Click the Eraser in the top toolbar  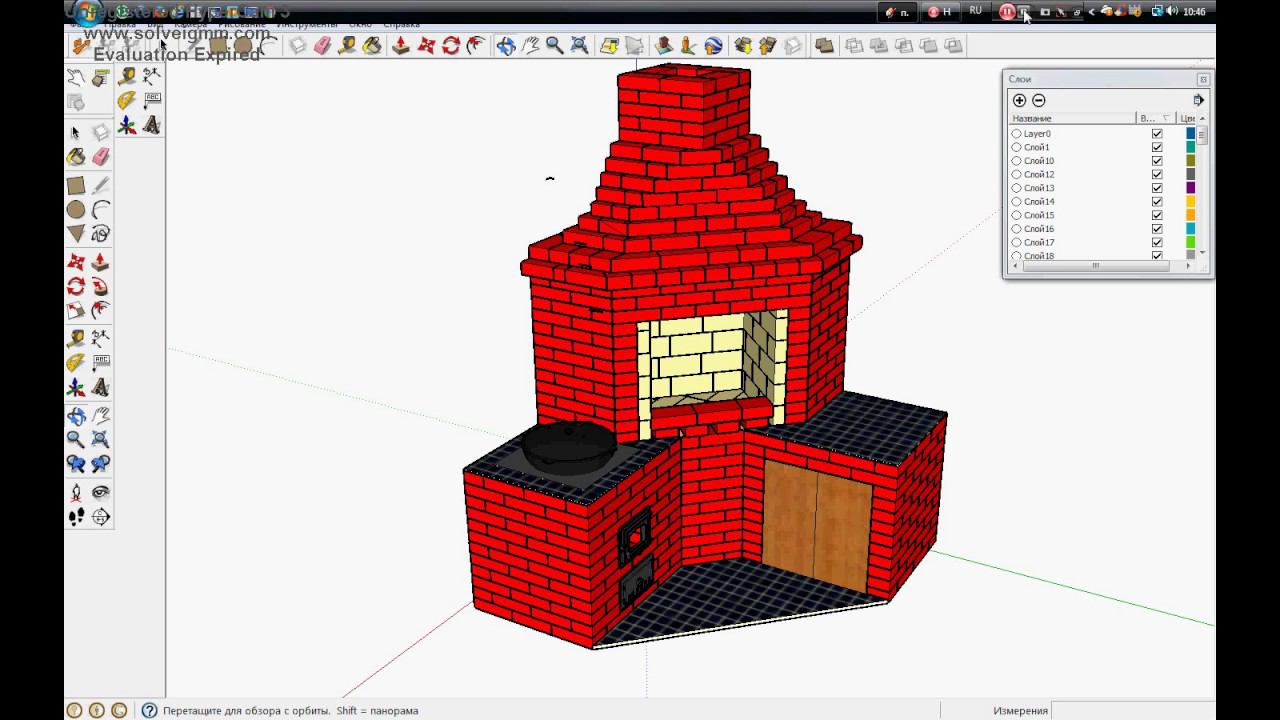click(x=322, y=45)
